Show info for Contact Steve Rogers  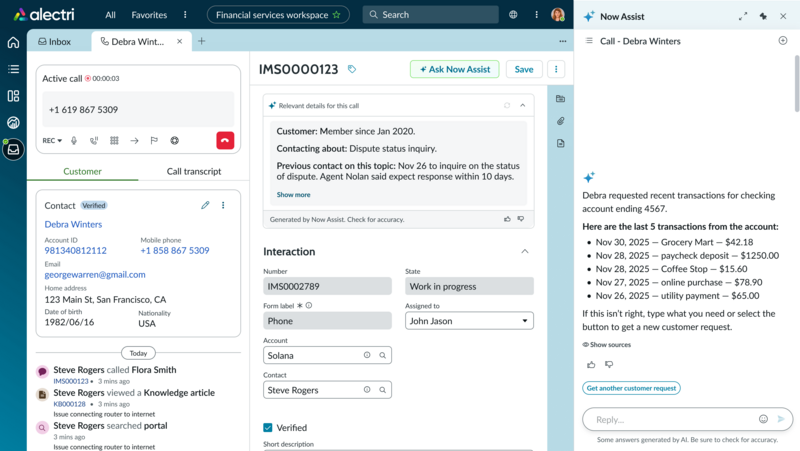[x=367, y=390]
